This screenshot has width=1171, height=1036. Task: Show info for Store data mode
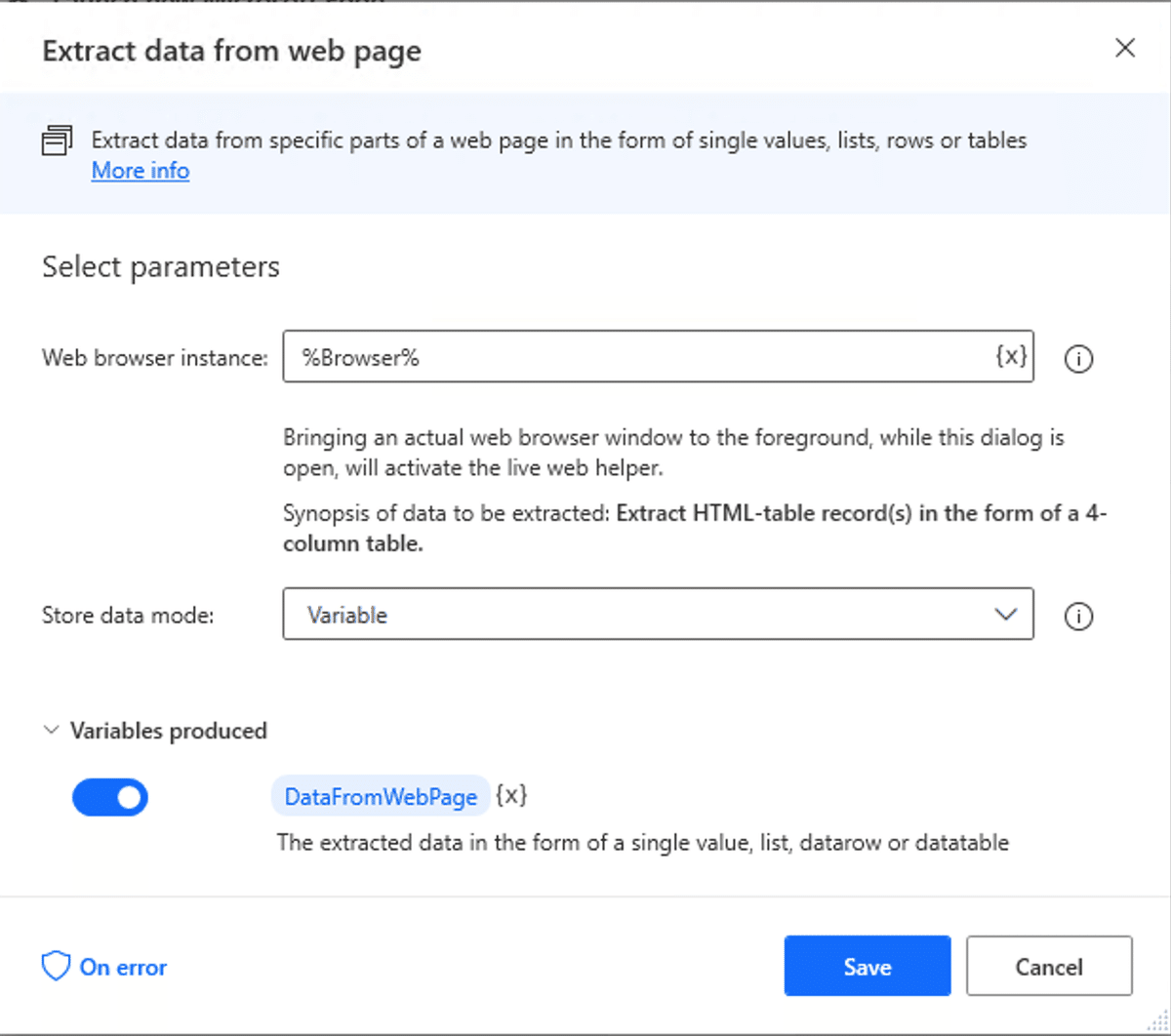tap(1078, 617)
